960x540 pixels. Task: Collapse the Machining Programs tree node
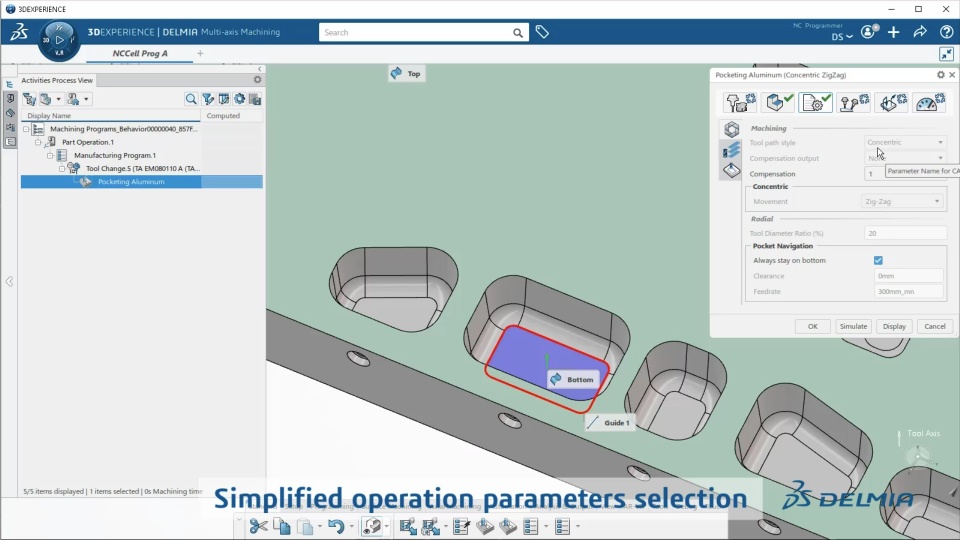[26, 129]
